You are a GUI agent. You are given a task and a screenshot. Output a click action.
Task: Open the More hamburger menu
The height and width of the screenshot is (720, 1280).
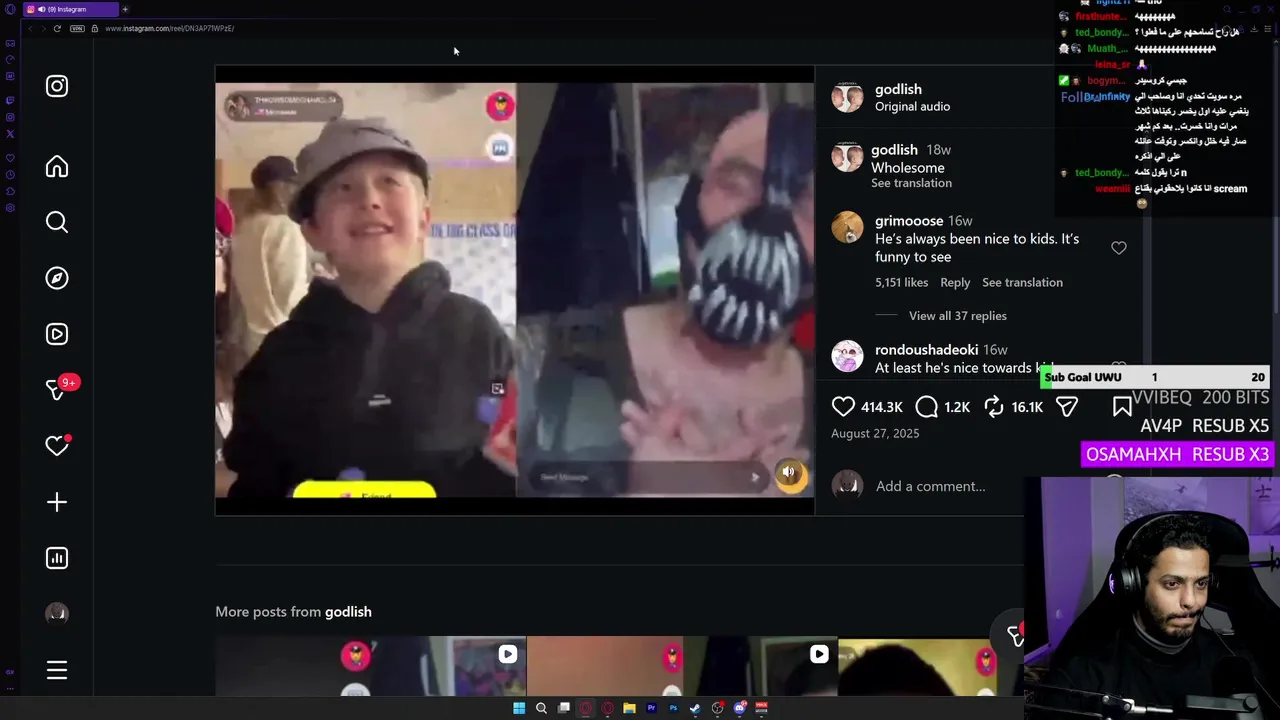[57, 670]
